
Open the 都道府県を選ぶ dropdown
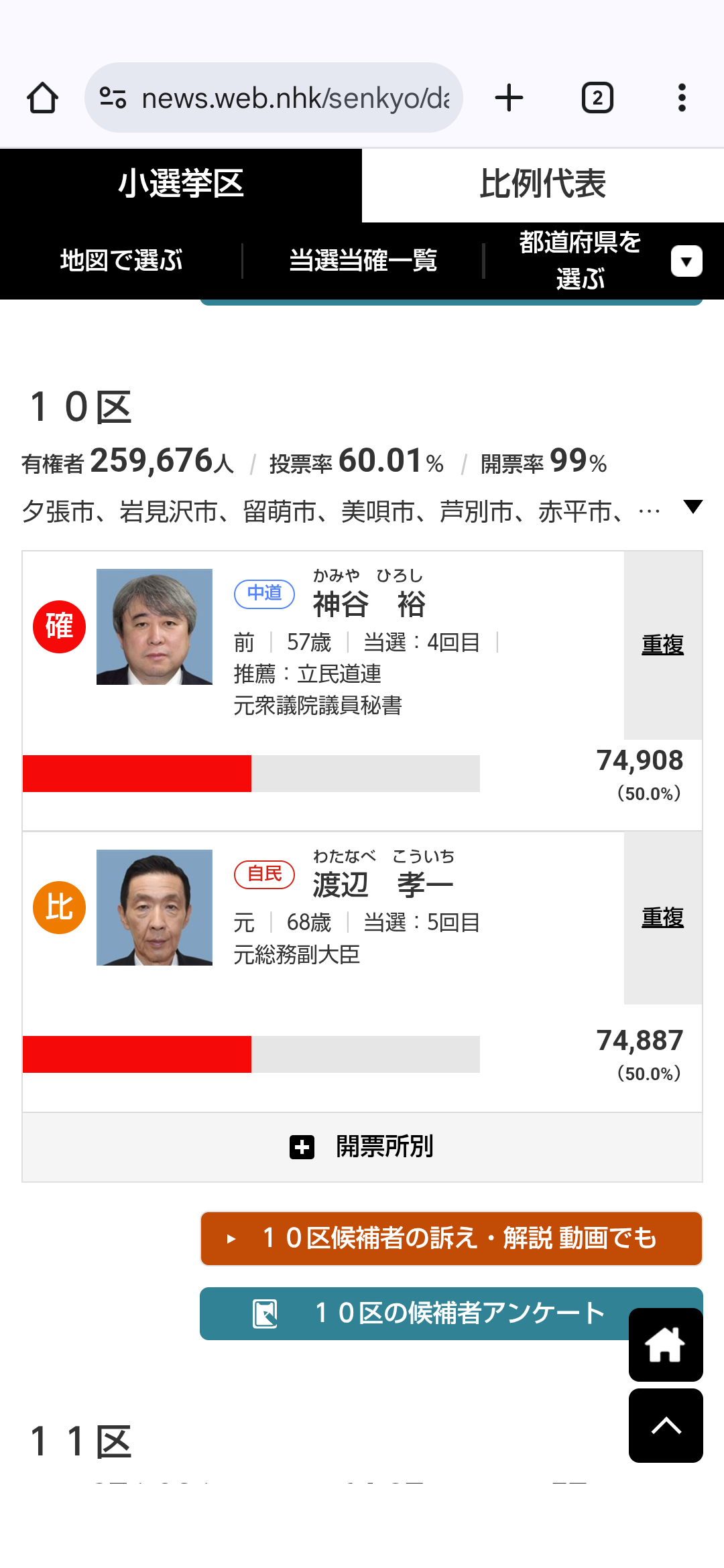(x=686, y=261)
